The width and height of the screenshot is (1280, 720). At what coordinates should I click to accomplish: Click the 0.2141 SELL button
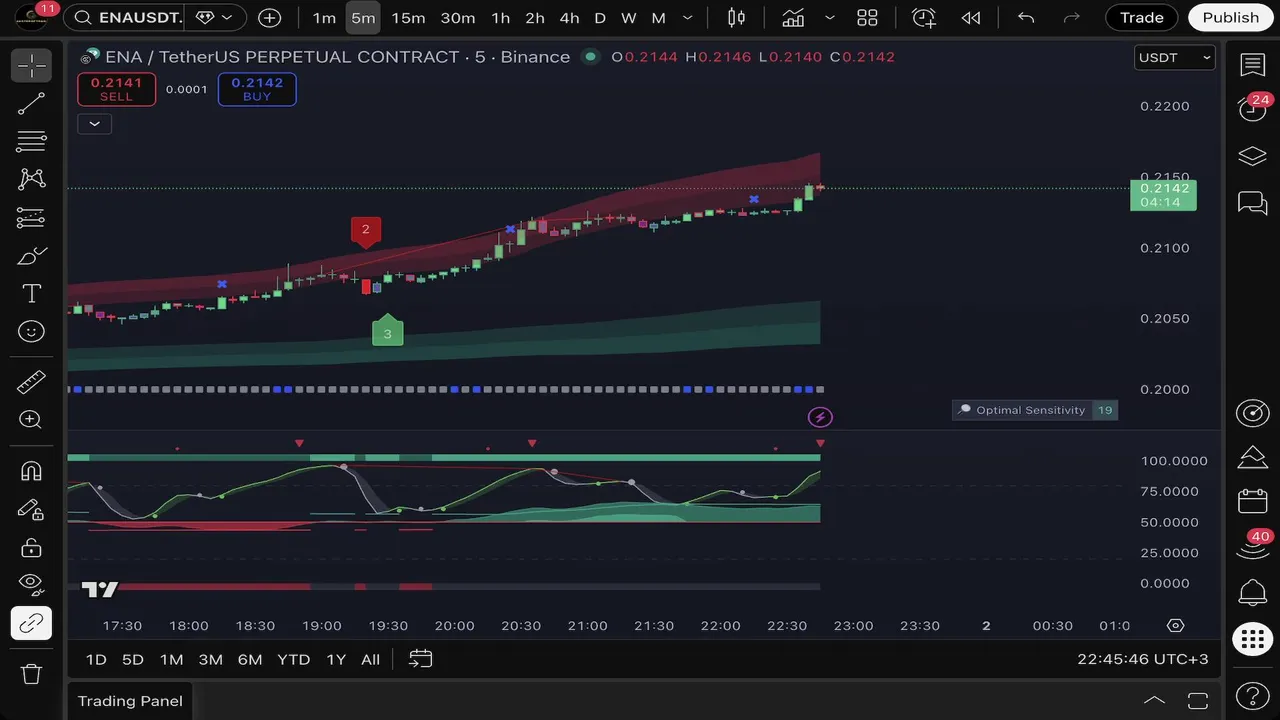[116, 89]
